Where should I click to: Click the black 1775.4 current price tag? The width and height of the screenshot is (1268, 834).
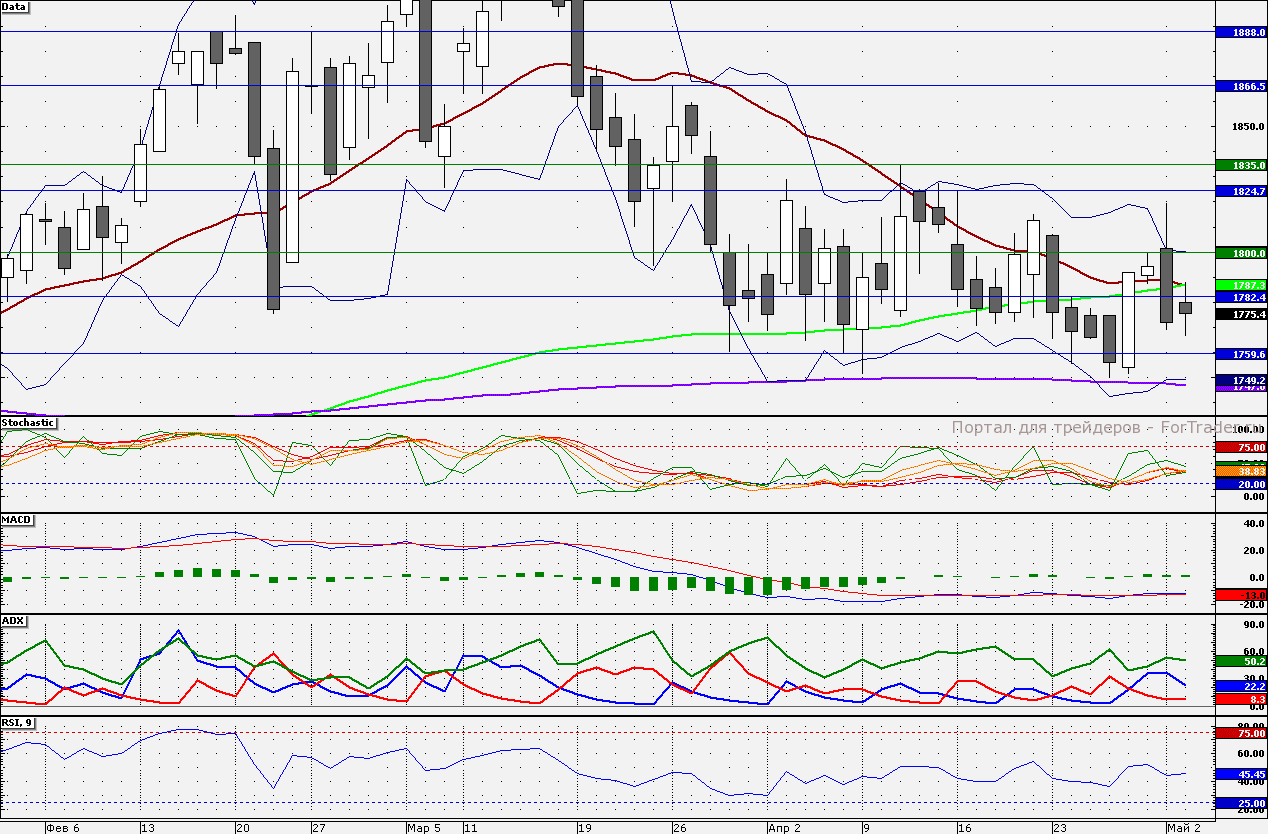click(1241, 314)
